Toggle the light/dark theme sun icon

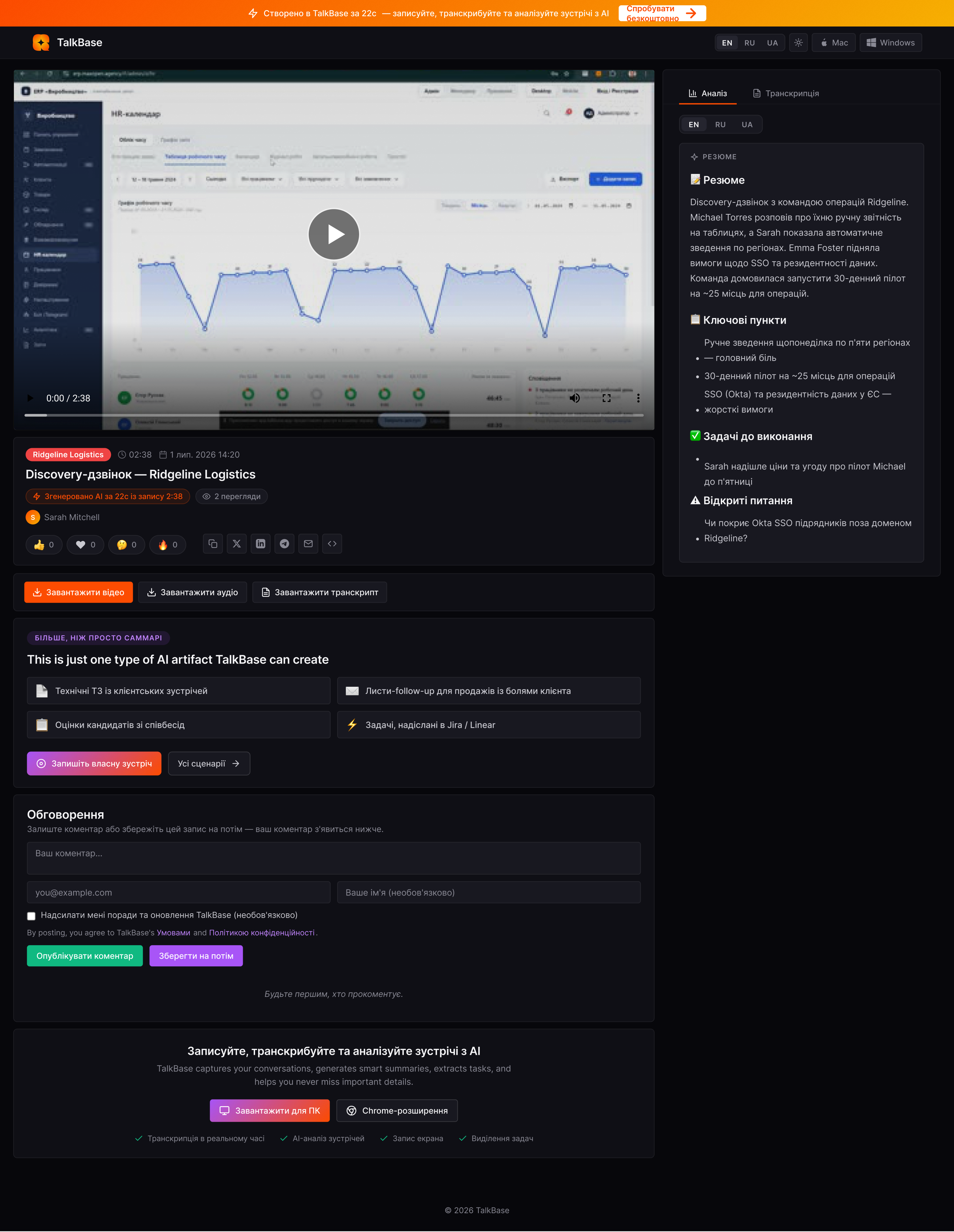pos(798,43)
